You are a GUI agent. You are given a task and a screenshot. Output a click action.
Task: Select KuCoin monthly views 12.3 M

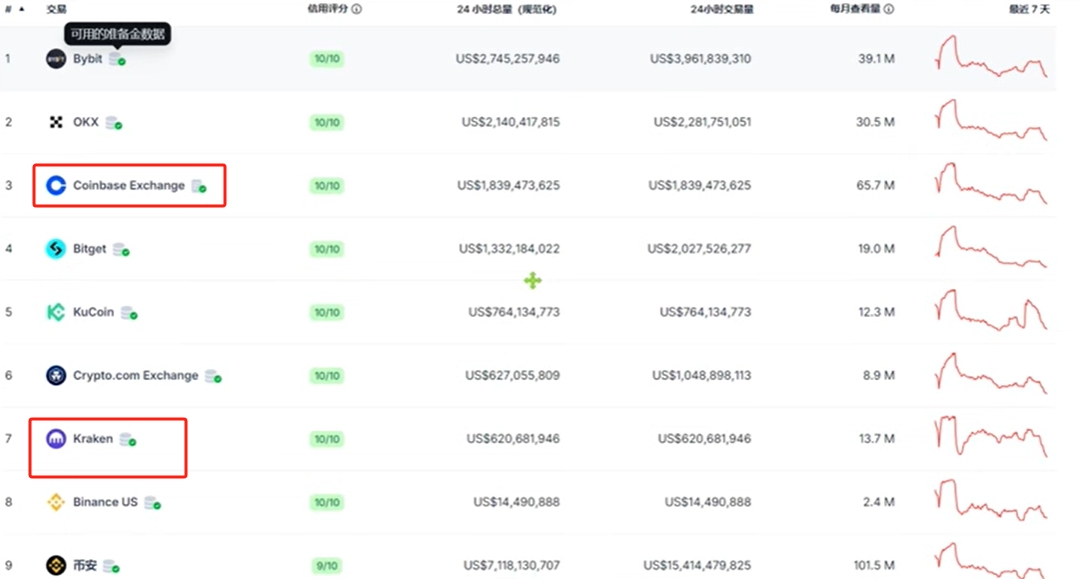[x=876, y=312]
